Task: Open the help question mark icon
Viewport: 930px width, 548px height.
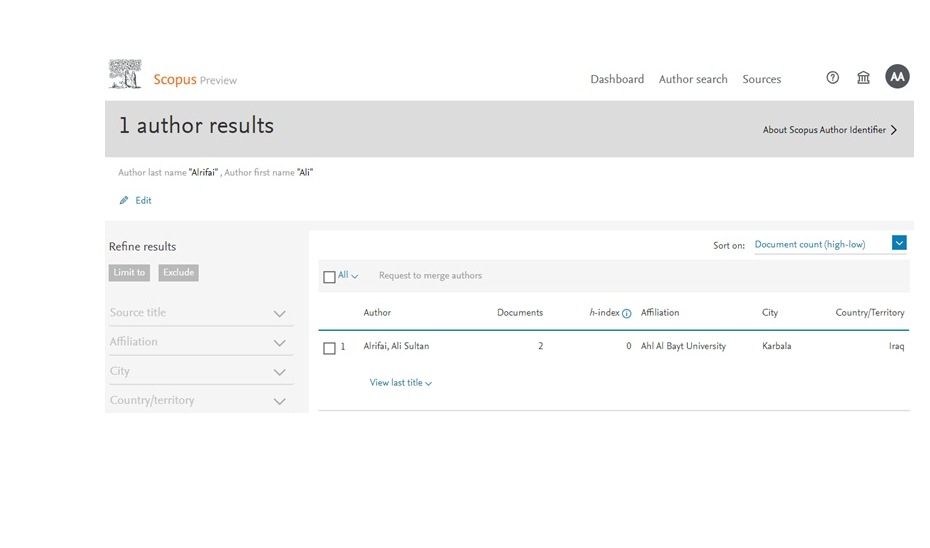Action: click(x=832, y=78)
